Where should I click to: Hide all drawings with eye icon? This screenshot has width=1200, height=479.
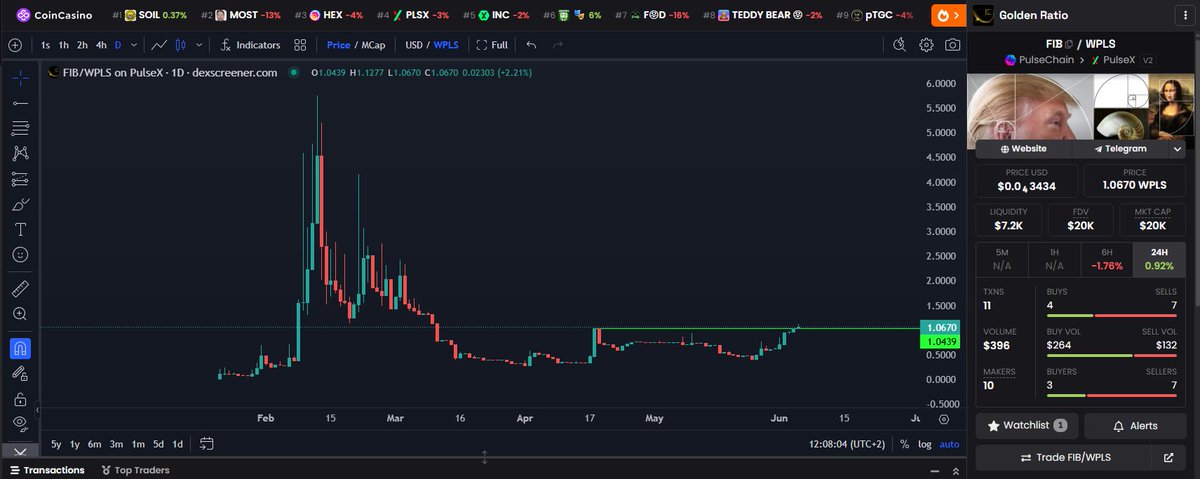pos(20,423)
